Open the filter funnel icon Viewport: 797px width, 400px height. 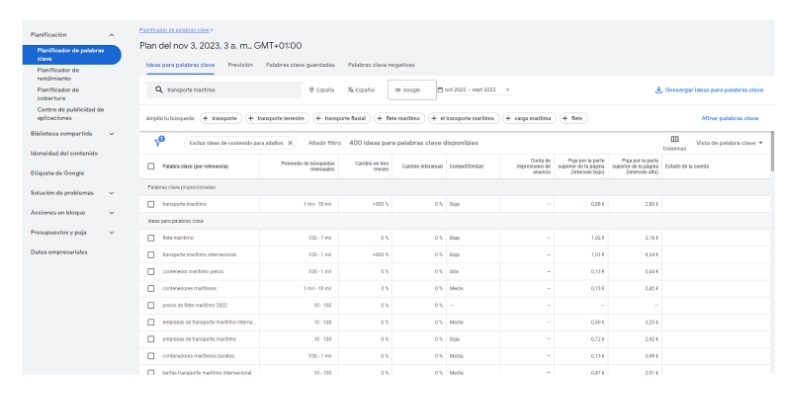point(159,142)
